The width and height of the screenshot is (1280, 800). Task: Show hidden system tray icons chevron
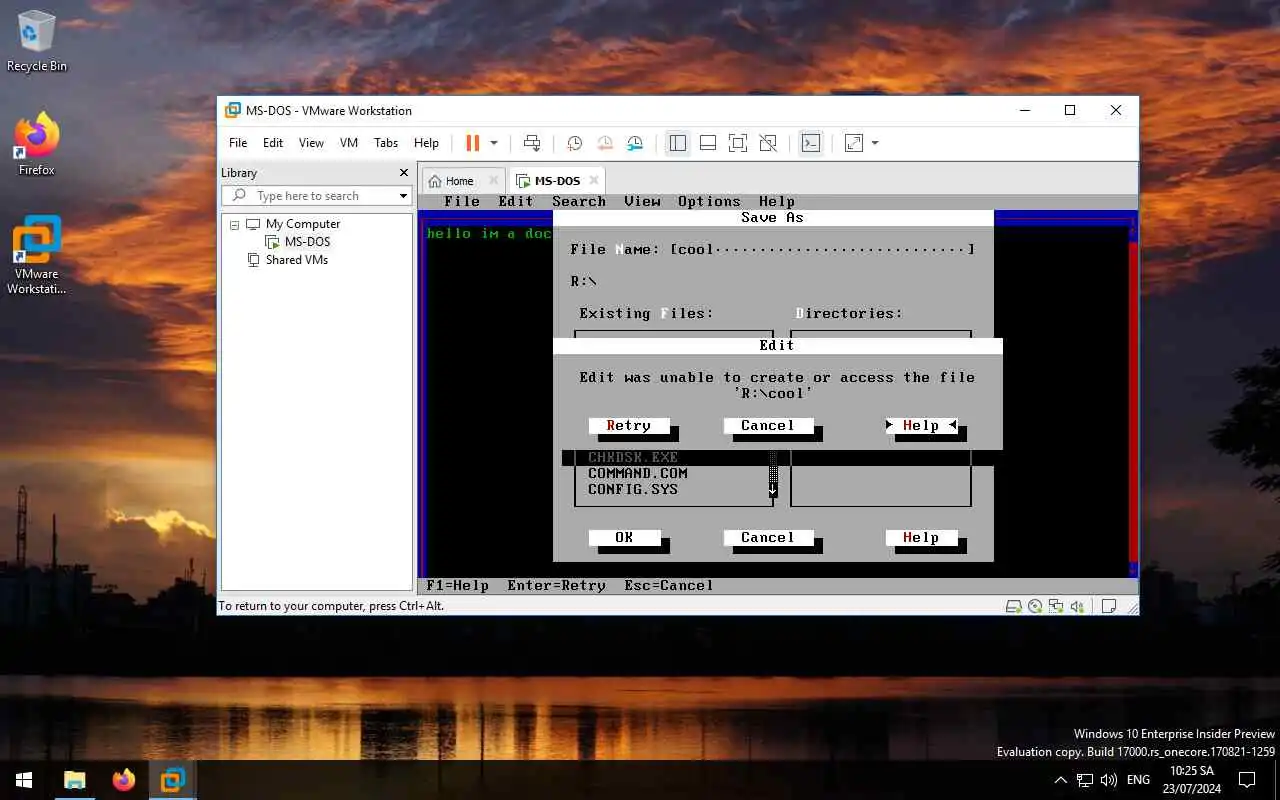tap(1061, 780)
